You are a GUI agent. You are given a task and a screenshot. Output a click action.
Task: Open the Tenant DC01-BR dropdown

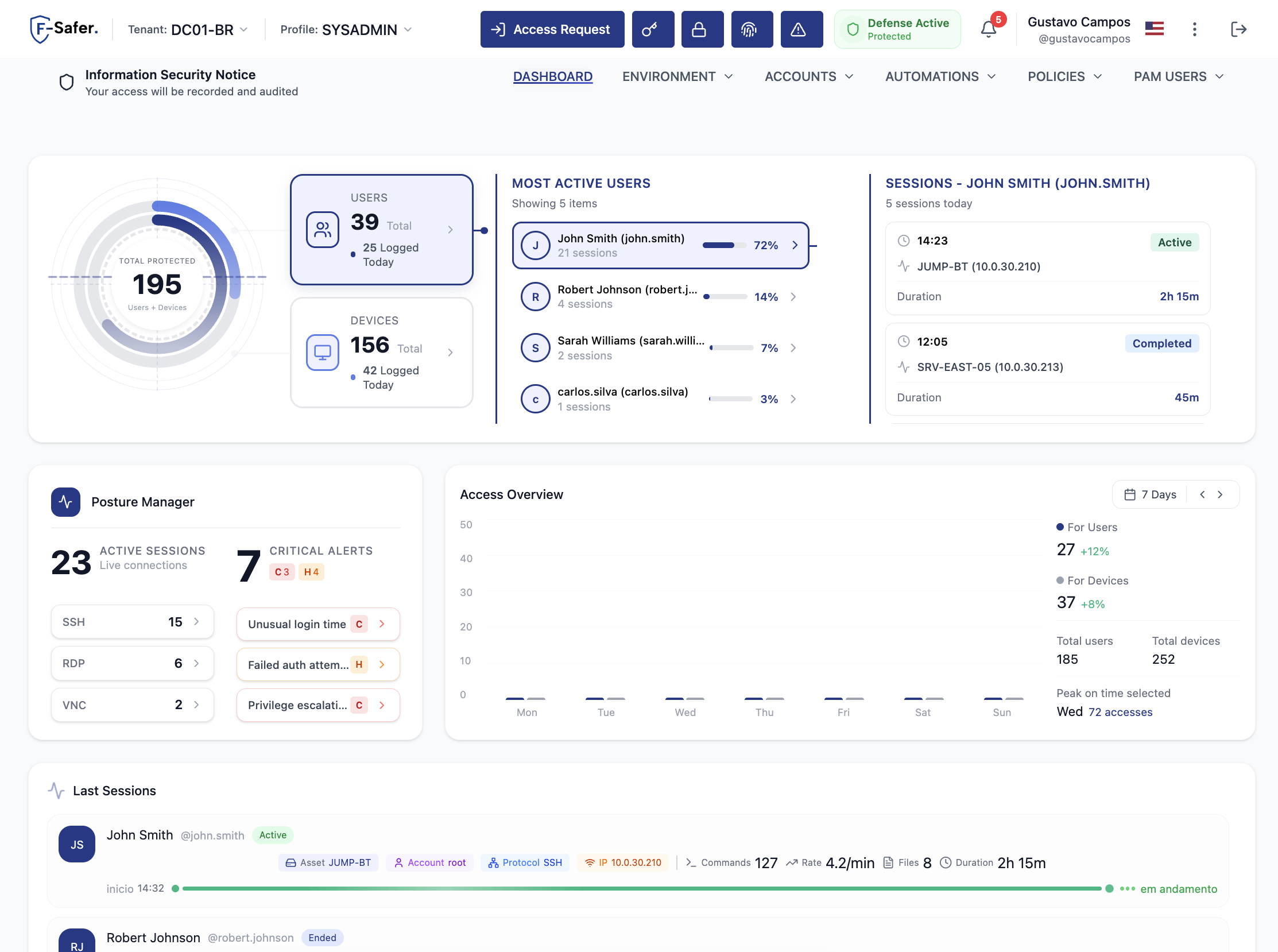(x=188, y=29)
